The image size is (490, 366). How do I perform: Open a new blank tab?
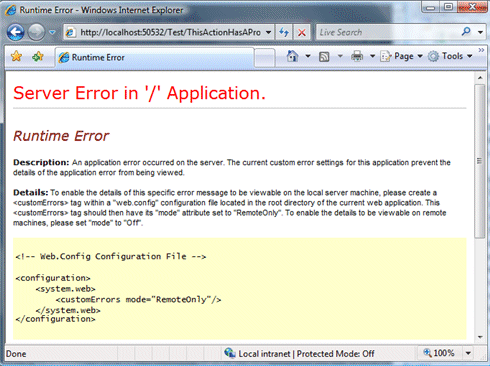(265, 58)
